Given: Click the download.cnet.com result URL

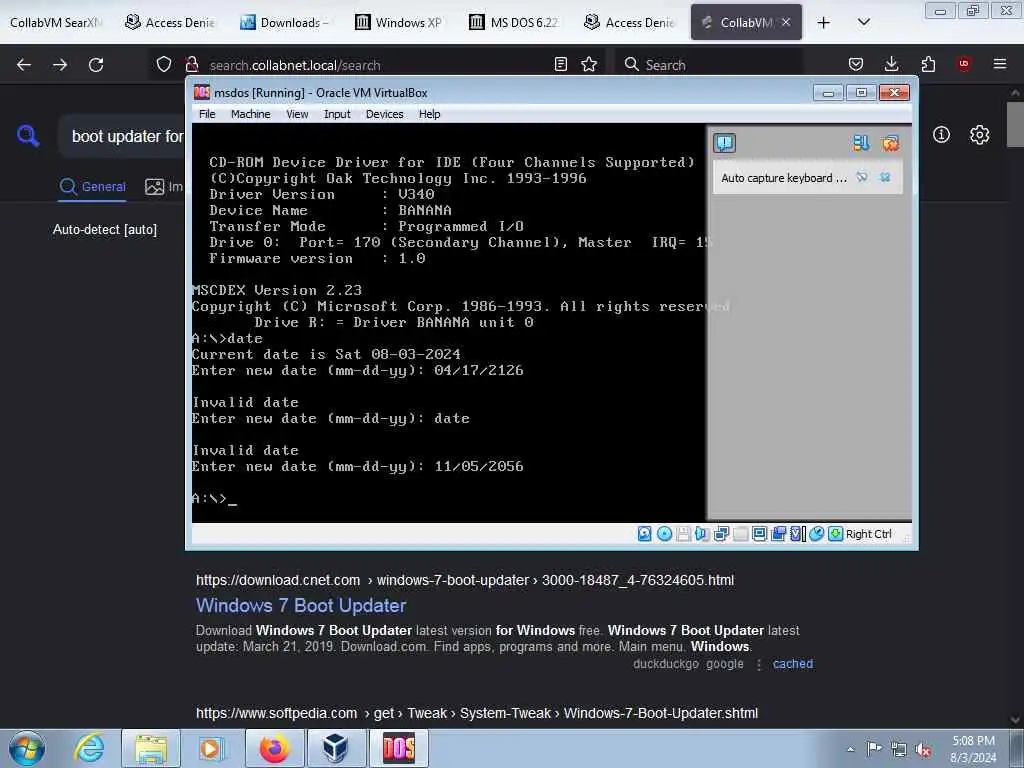Looking at the screenshot, I should click(x=465, y=580).
